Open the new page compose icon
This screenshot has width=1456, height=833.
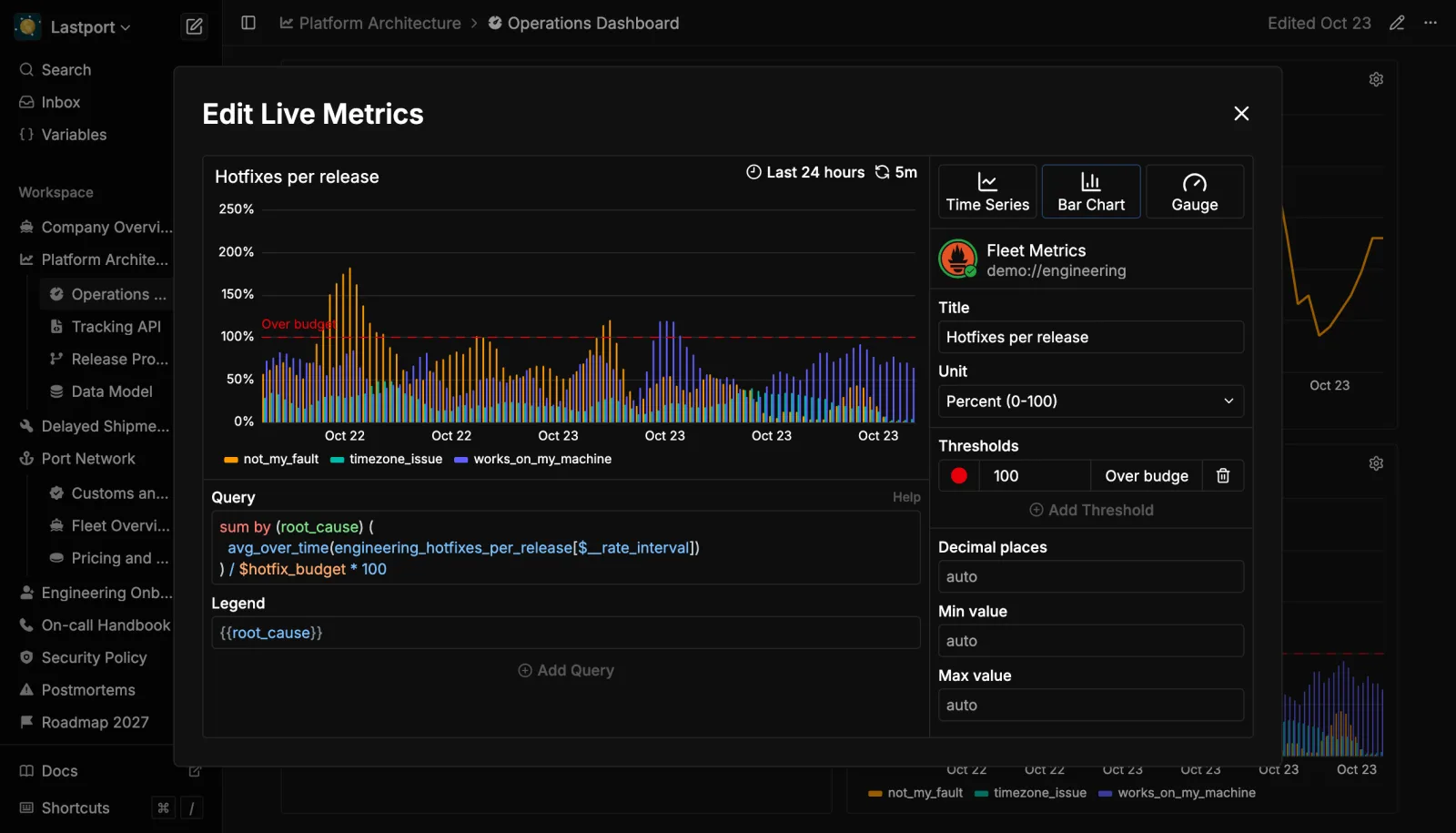[194, 26]
